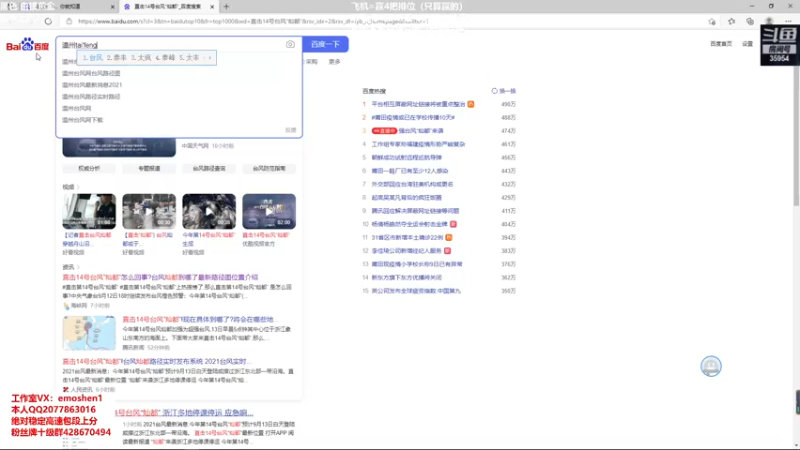Click the 台风路径查询 tag button

209,168
